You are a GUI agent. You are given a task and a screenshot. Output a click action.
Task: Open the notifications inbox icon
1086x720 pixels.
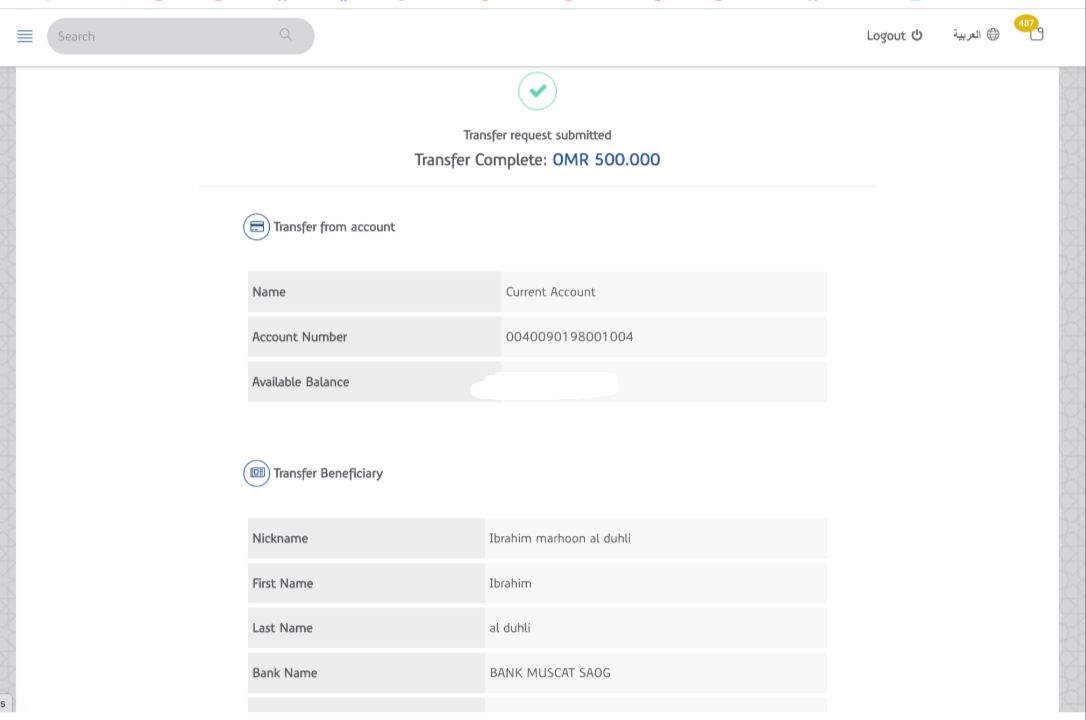(1036, 35)
